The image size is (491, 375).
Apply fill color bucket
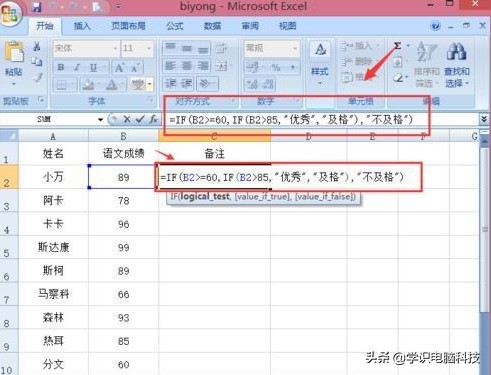[x=88, y=85]
